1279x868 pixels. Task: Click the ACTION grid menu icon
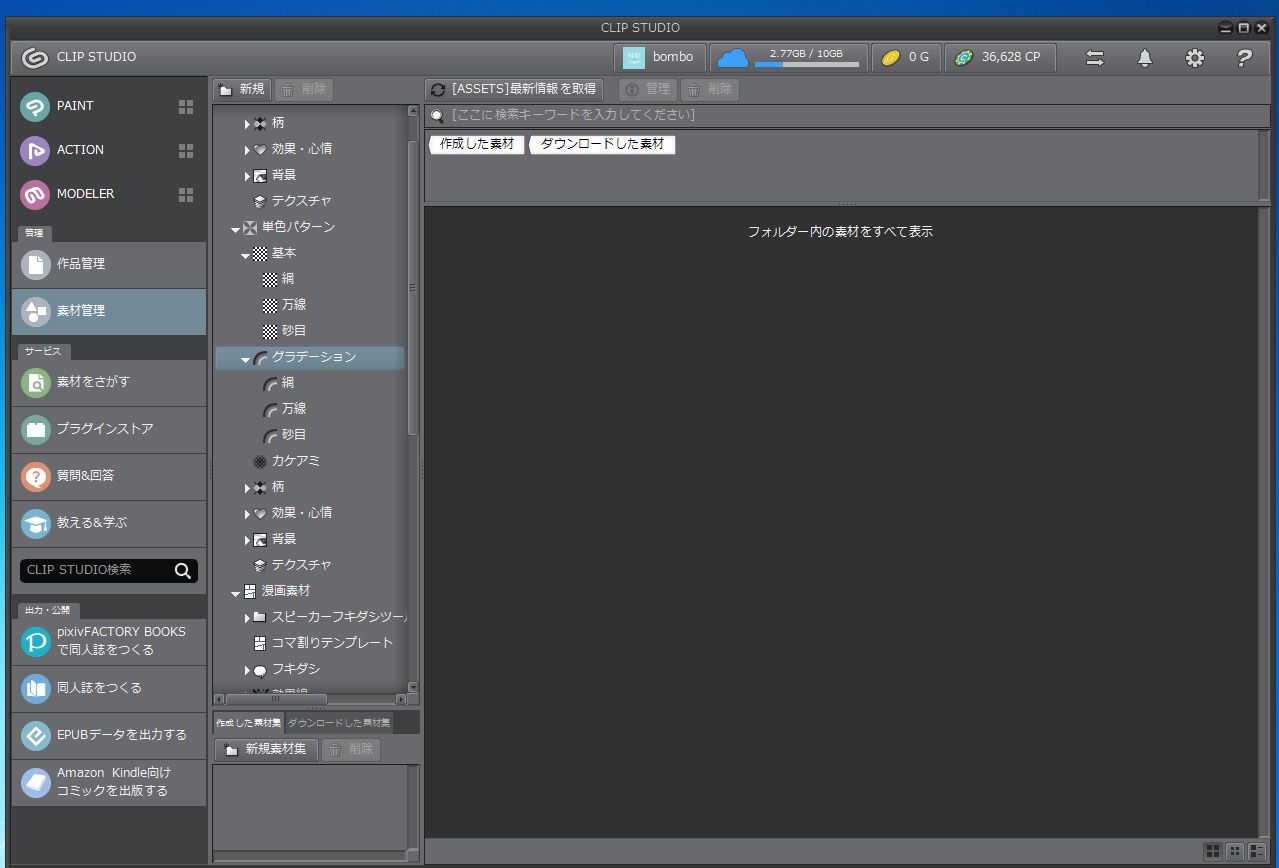(186, 150)
